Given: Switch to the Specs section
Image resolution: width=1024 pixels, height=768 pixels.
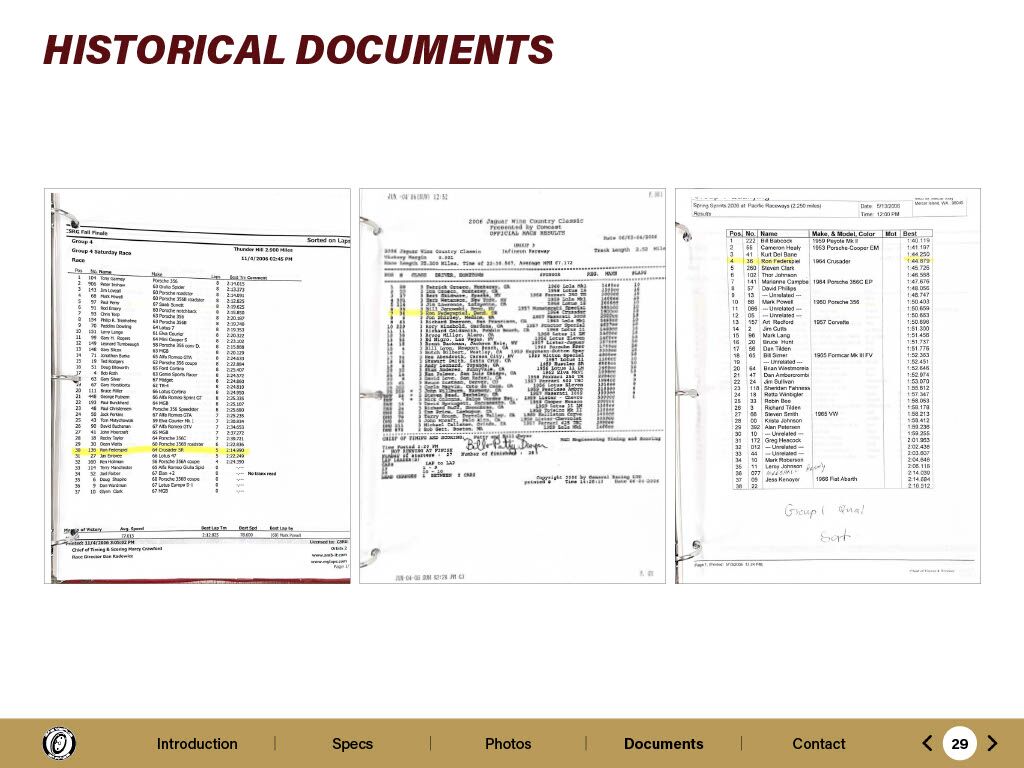Looking at the screenshot, I should point(352,743).
